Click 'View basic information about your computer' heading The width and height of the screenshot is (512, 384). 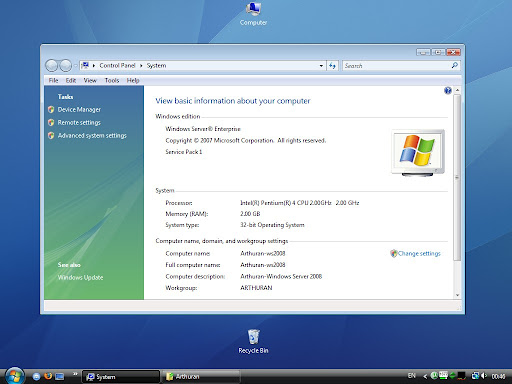point(233,101)
